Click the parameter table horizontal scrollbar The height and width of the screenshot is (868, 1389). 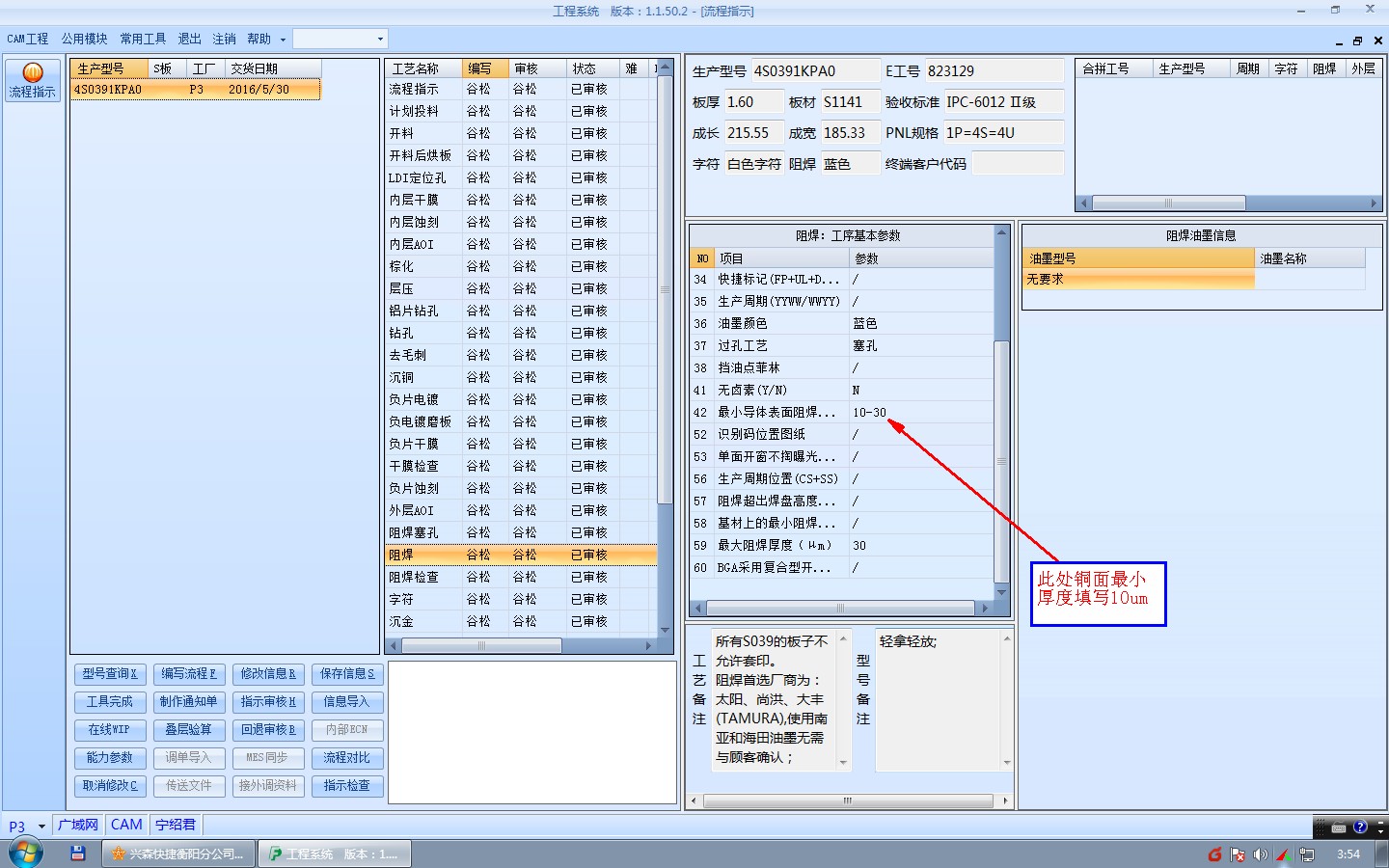(840, 609)
